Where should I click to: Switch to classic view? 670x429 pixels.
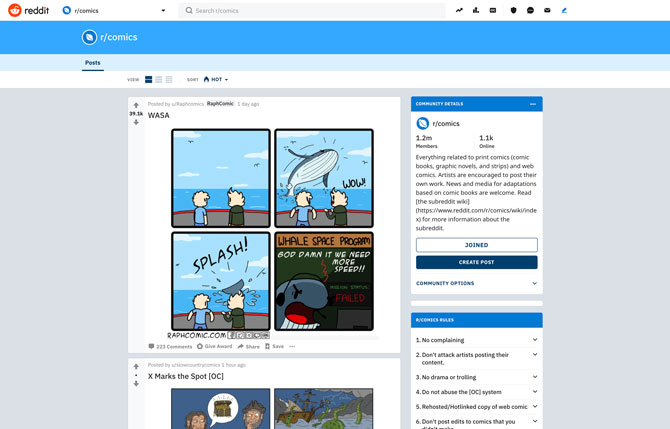pos(159,79)
